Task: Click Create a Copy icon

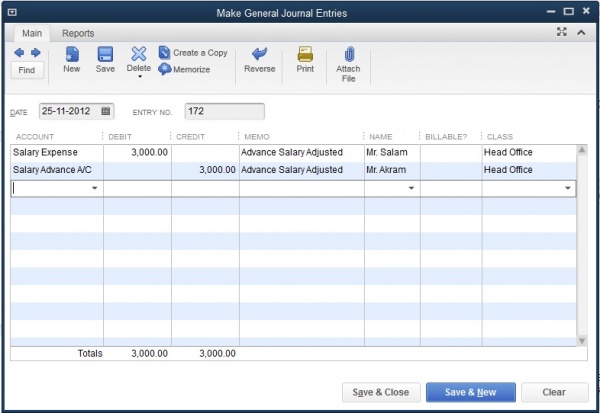Action: click(x=165, y=53)
